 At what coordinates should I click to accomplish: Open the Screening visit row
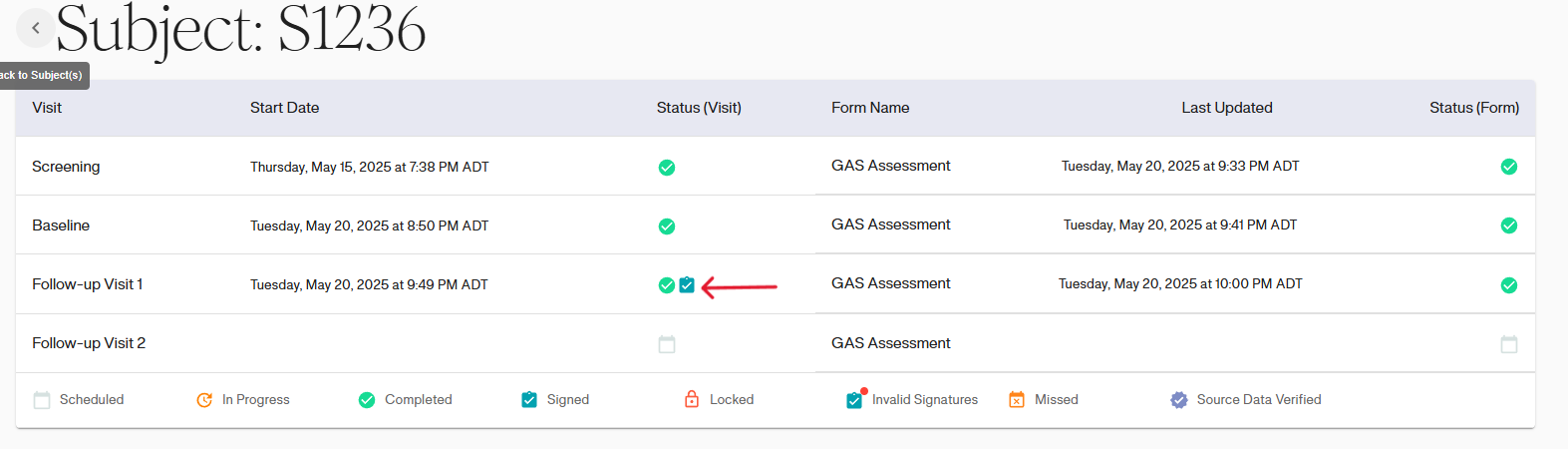pyautogui.click(x=66, y=167)
